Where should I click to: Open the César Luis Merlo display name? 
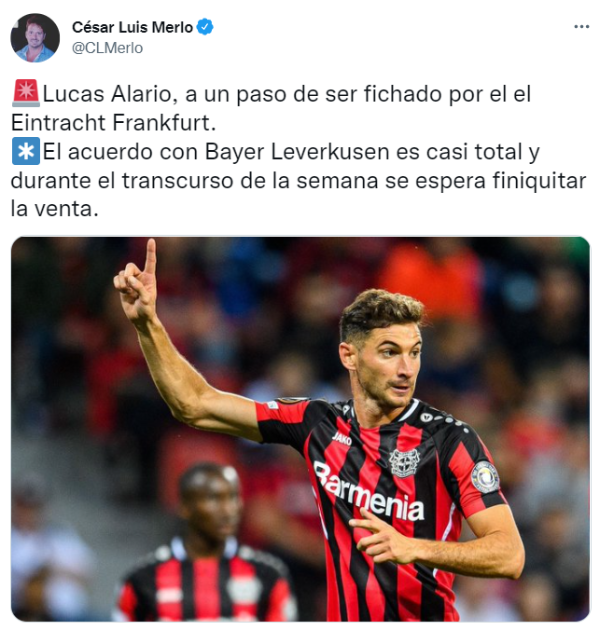(133, 27)
